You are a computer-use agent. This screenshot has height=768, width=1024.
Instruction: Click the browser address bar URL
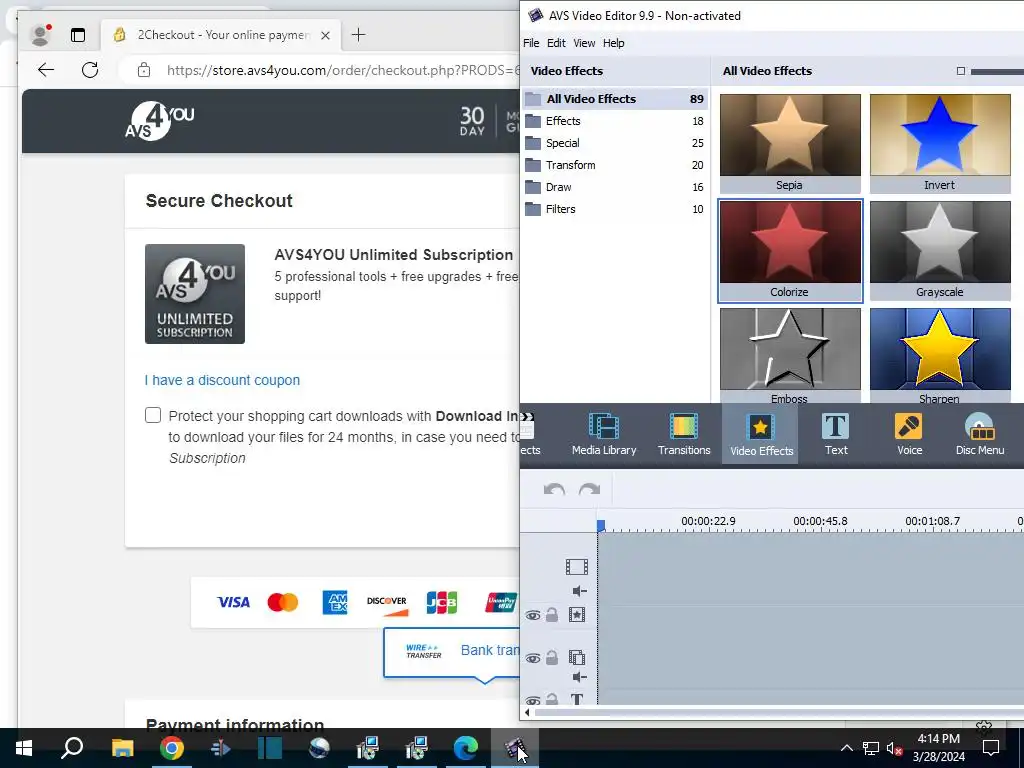tap(343, 70)
